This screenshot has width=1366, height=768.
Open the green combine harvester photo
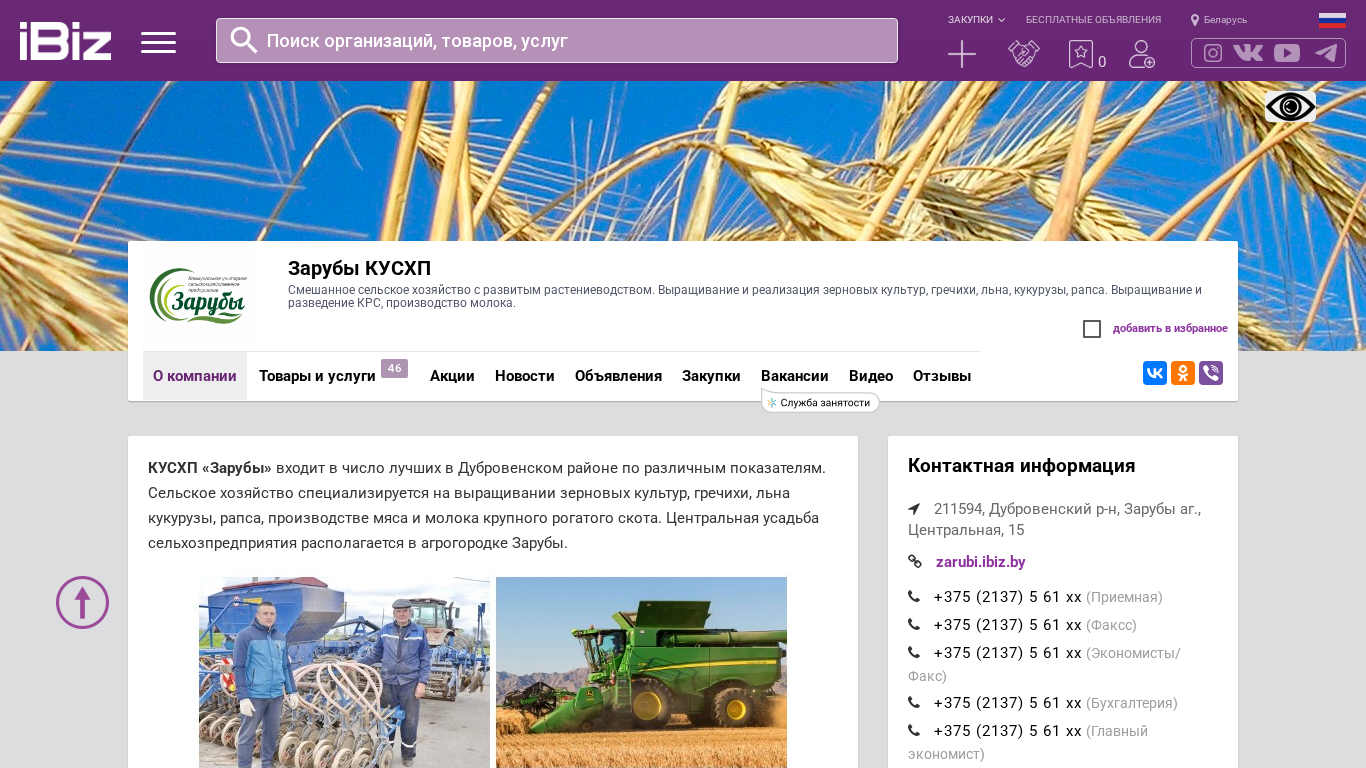tap(641, 672)
